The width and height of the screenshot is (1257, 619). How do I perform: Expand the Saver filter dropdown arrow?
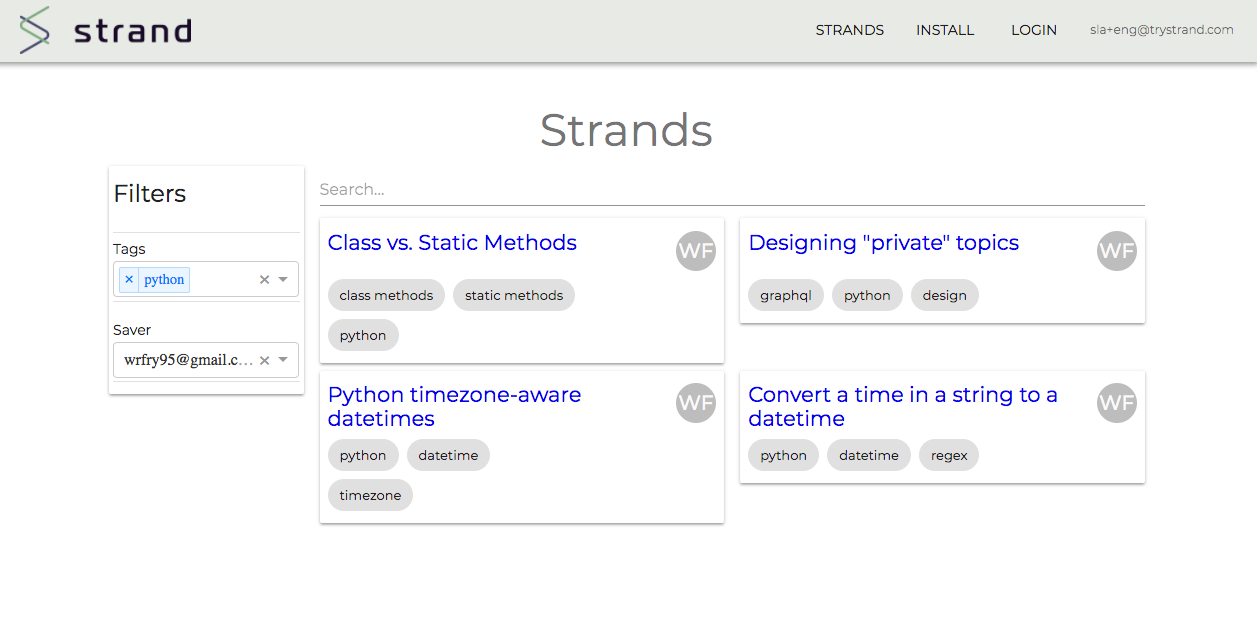pos(283,360)
